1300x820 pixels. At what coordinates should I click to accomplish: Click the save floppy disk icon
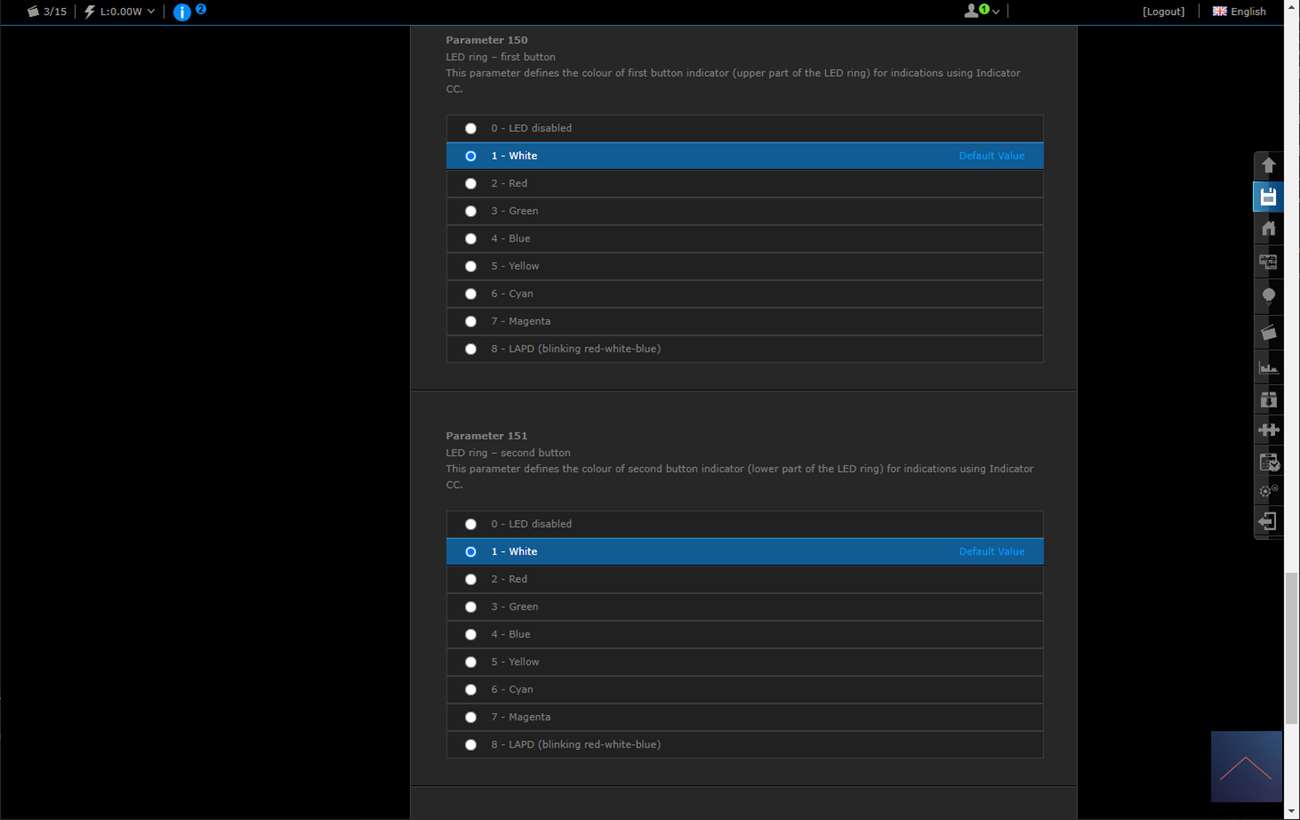point(1268,197)
